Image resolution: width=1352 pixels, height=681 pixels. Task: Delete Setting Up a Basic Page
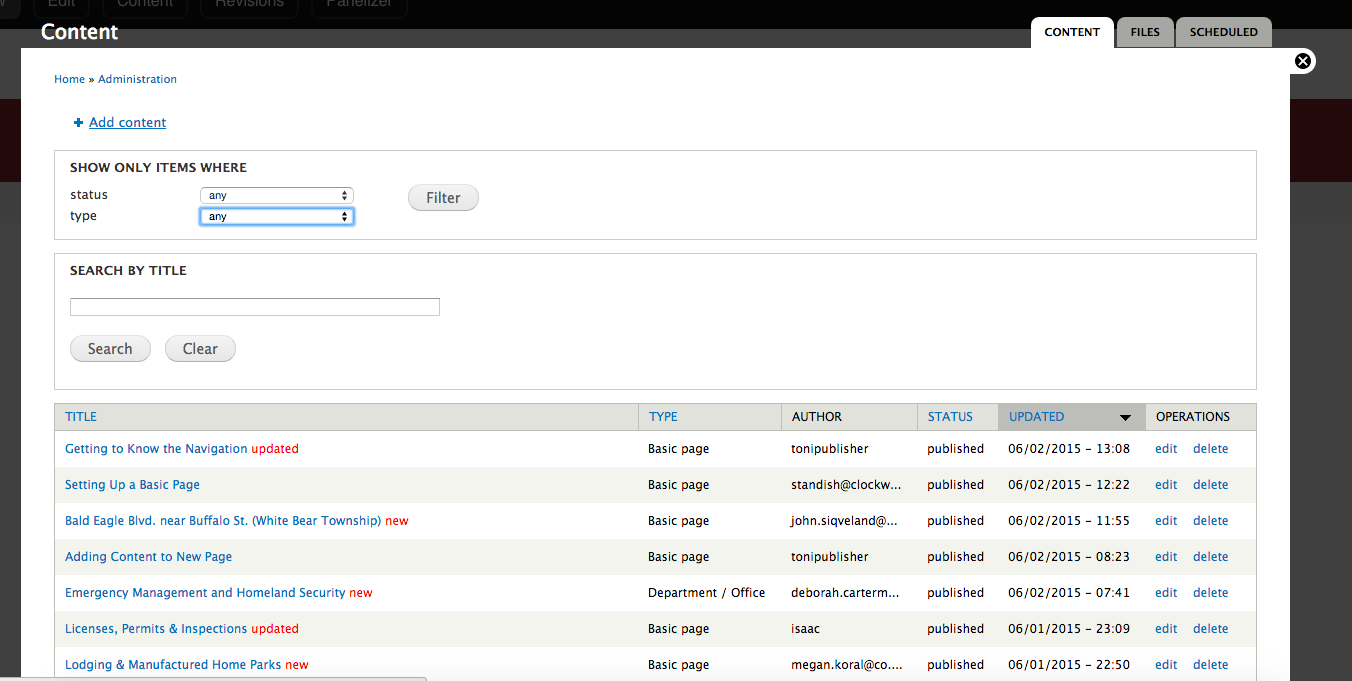tap(1210, 485)
